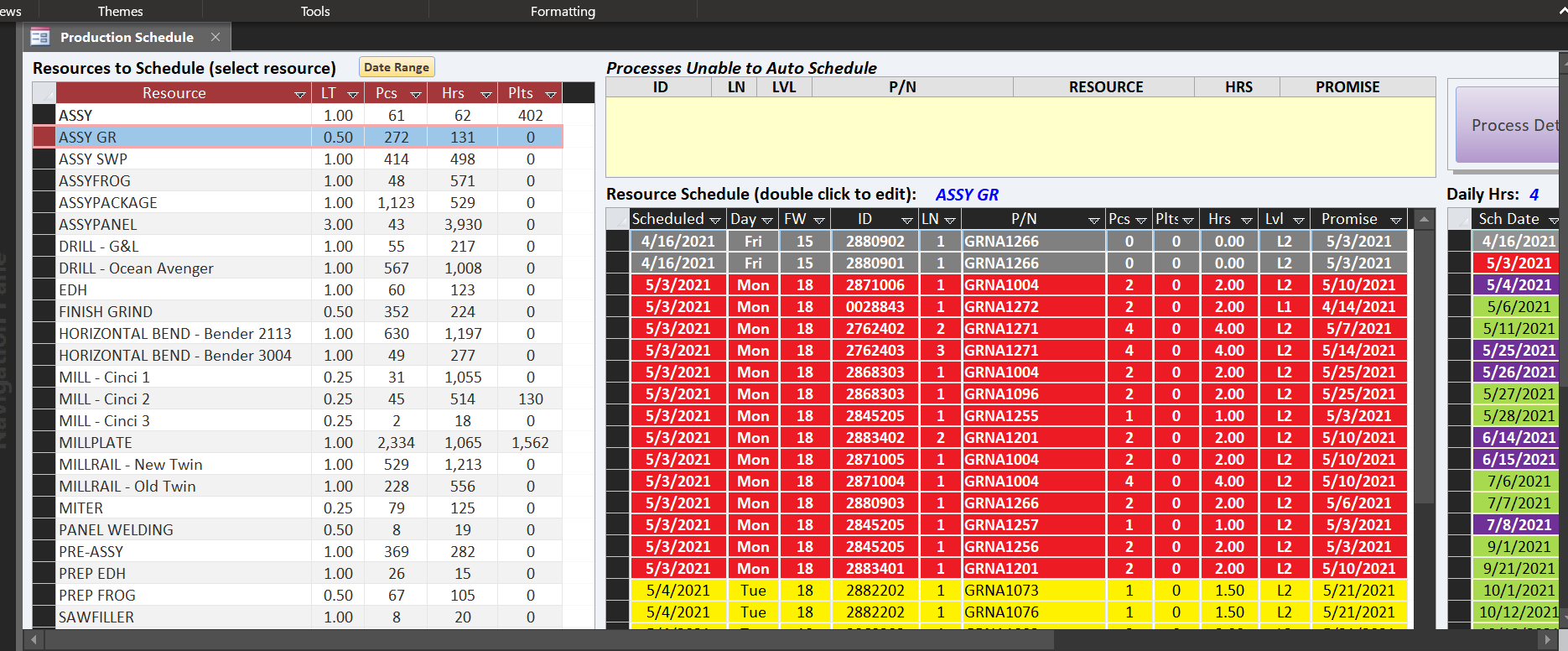1568x651 pixels.
Task: Open the Sch Date column dropdown
Action: tap(1553, 221)
